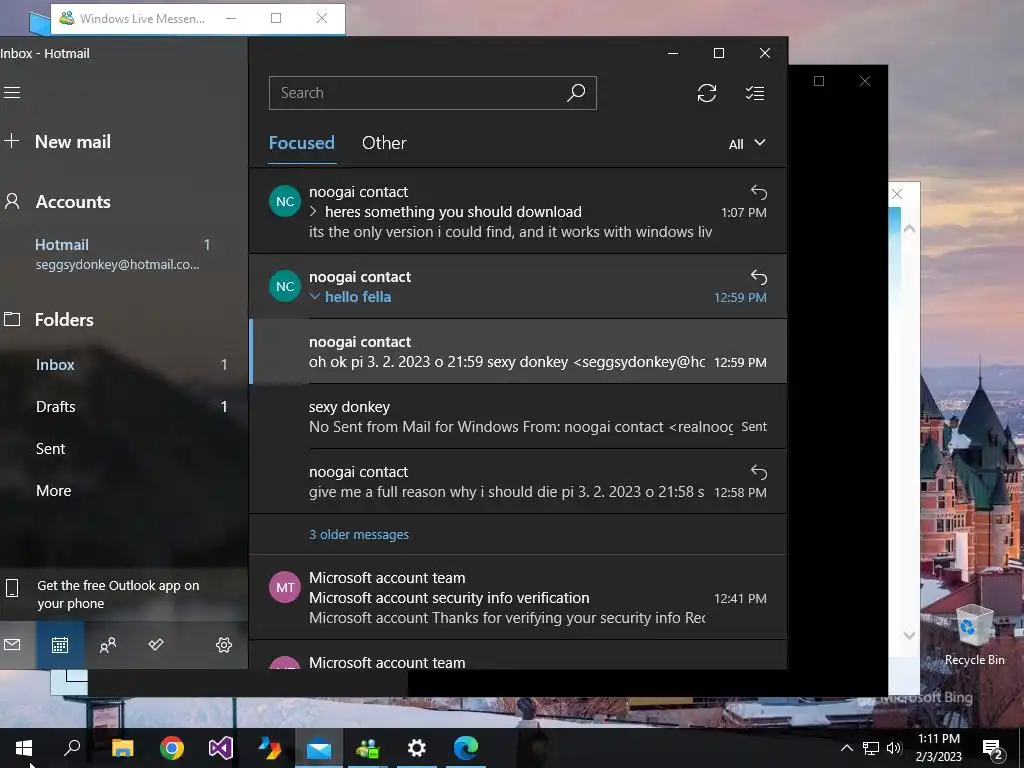The height and width of the screenshot is (768, 1024).
Task: Open the Sent folder
Action: click(x=124, y=449)
